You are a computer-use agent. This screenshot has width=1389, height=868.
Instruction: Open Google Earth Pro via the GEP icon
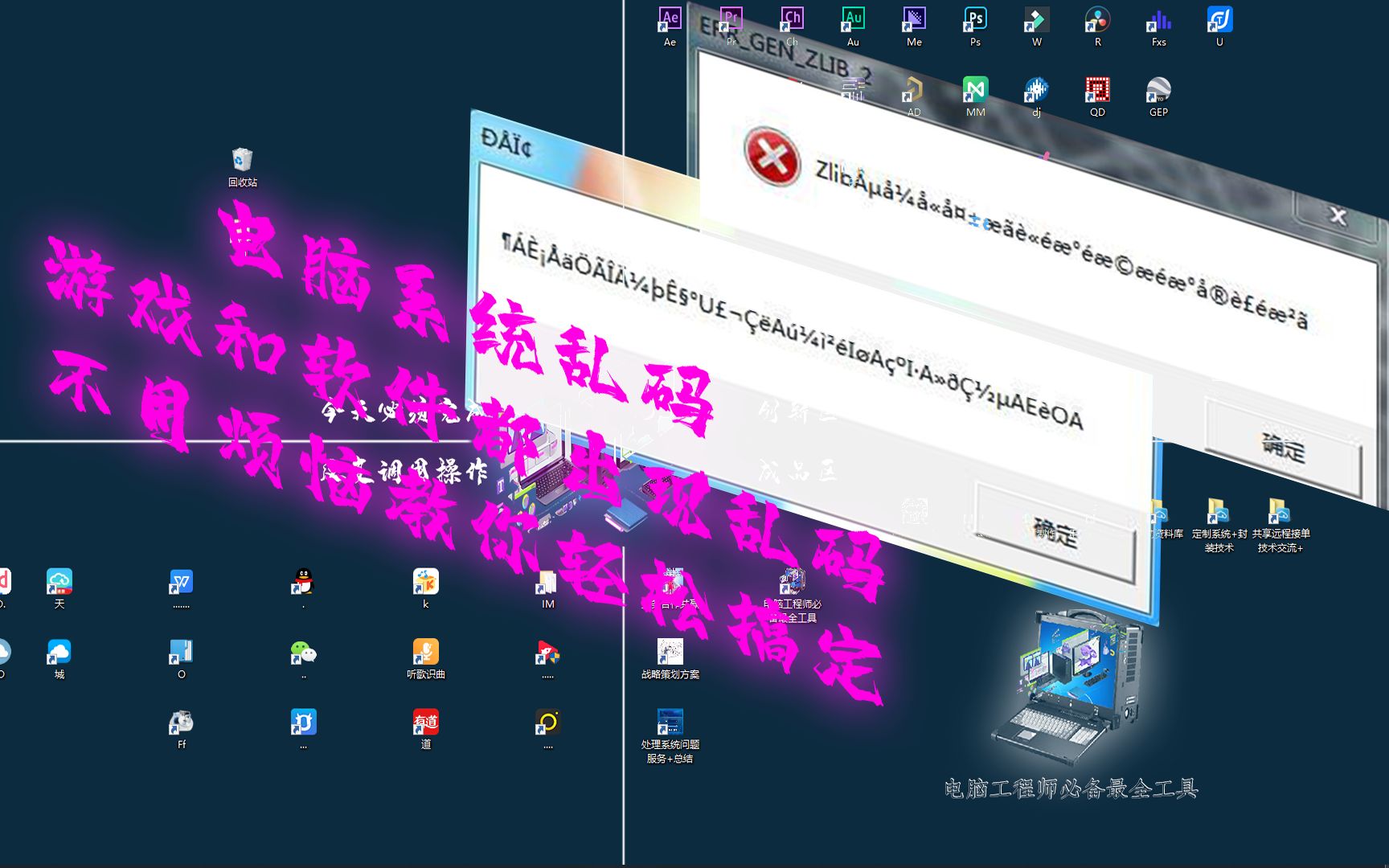(x=1157, y=90)
